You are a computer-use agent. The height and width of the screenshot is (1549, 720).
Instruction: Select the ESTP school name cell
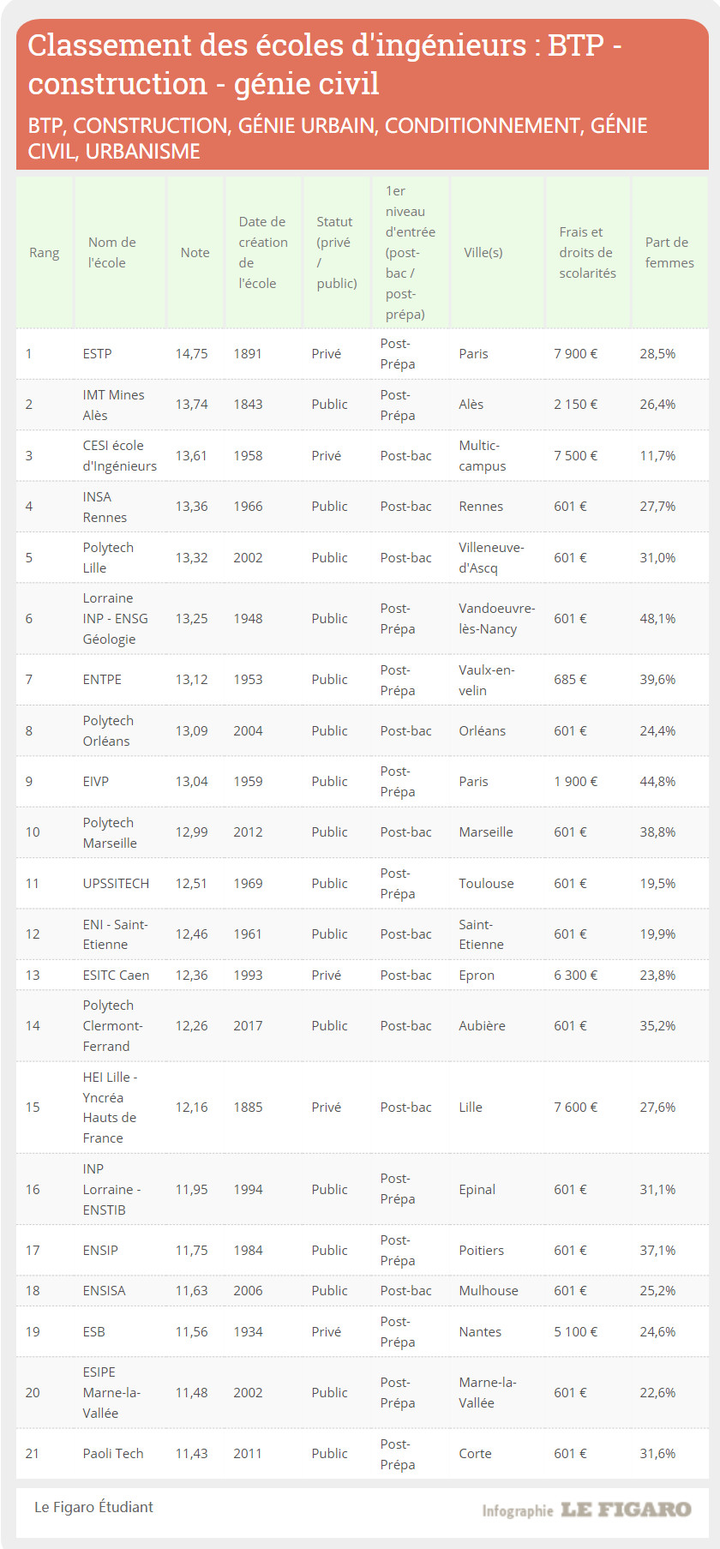click(98, 354)
